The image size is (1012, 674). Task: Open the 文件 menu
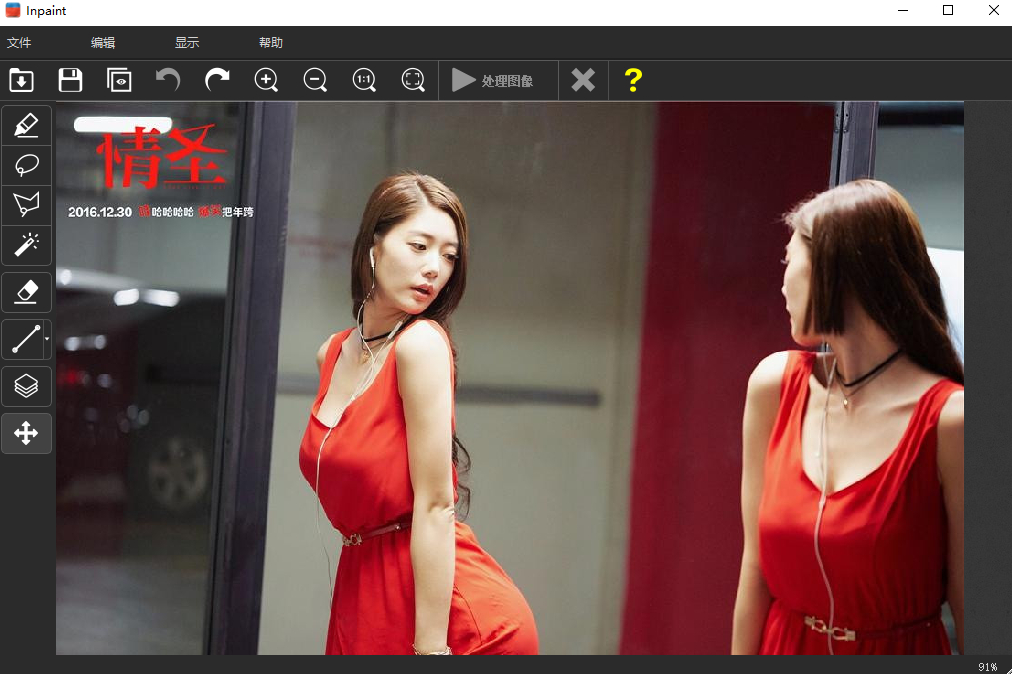(x=19, y=43)
